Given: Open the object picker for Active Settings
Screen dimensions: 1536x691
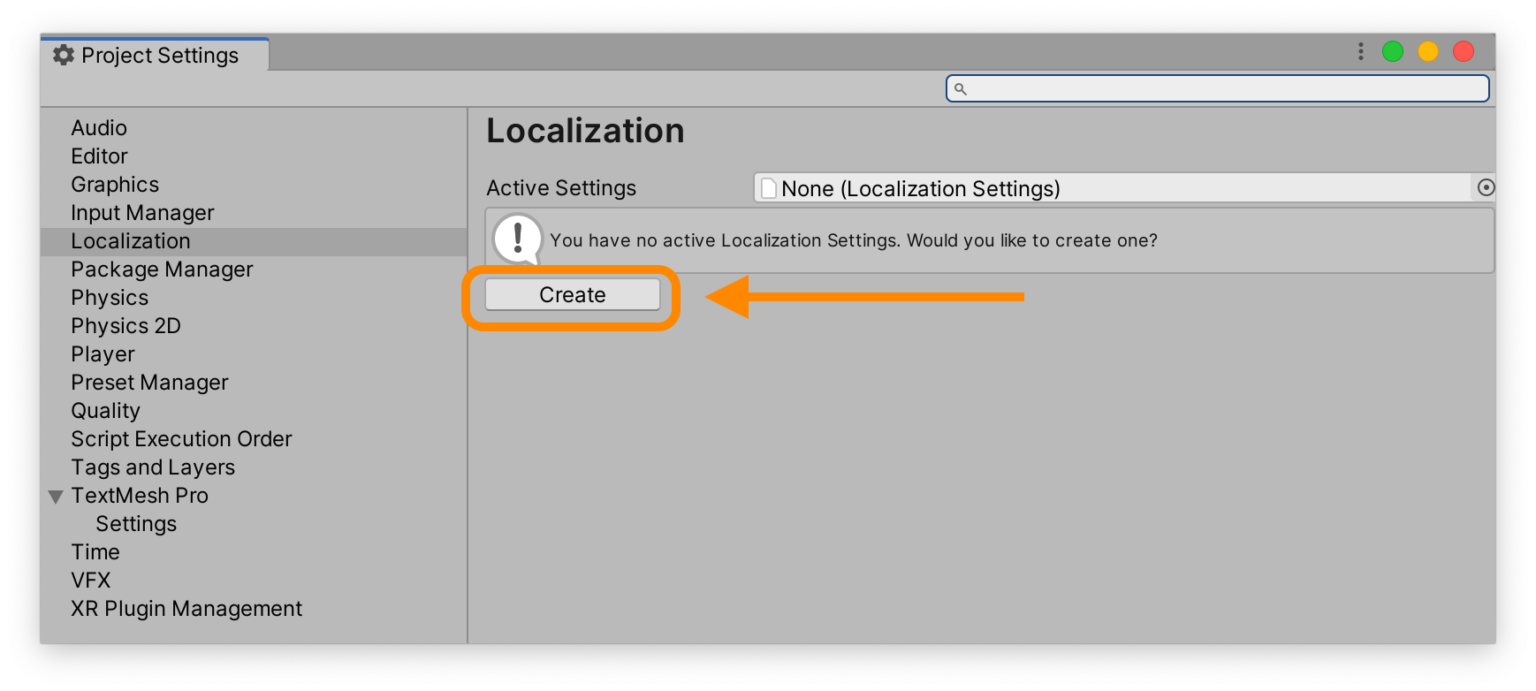Looking at the screenshot, I should [x=1485, y=188].
